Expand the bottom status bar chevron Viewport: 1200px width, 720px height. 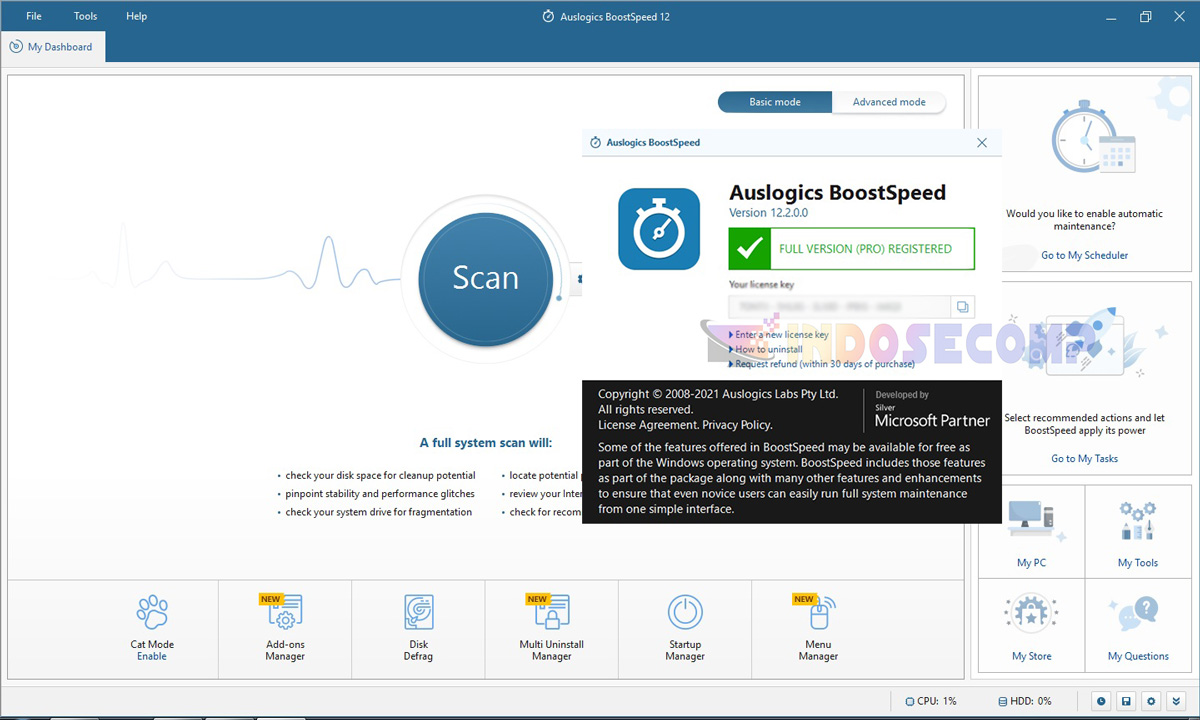pyautogui.click(x=1176, y=701)
